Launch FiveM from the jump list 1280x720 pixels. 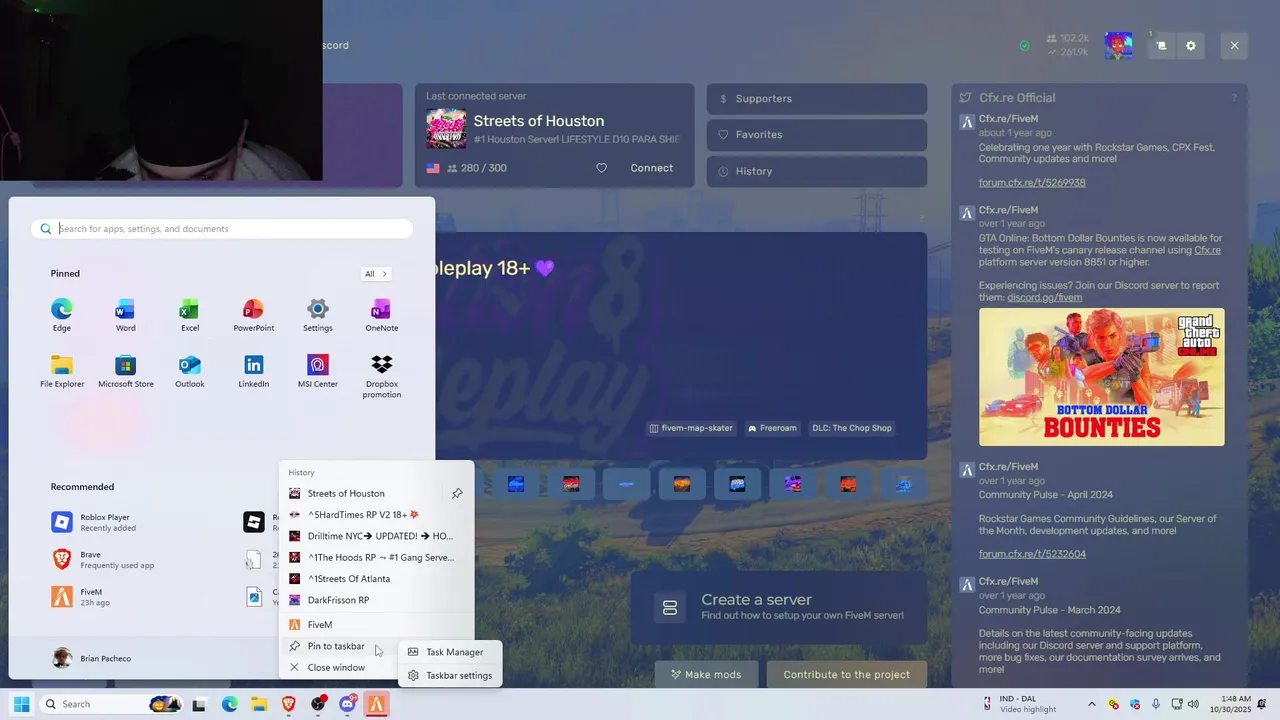point(376,624)
